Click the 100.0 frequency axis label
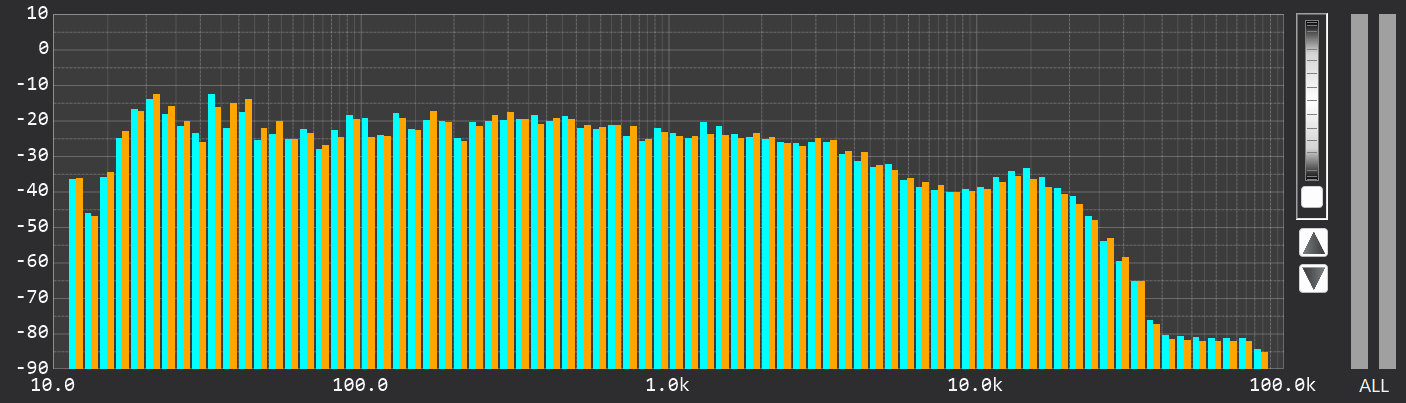This screenshot has width=1406, height=403. (x=360, y=386)
